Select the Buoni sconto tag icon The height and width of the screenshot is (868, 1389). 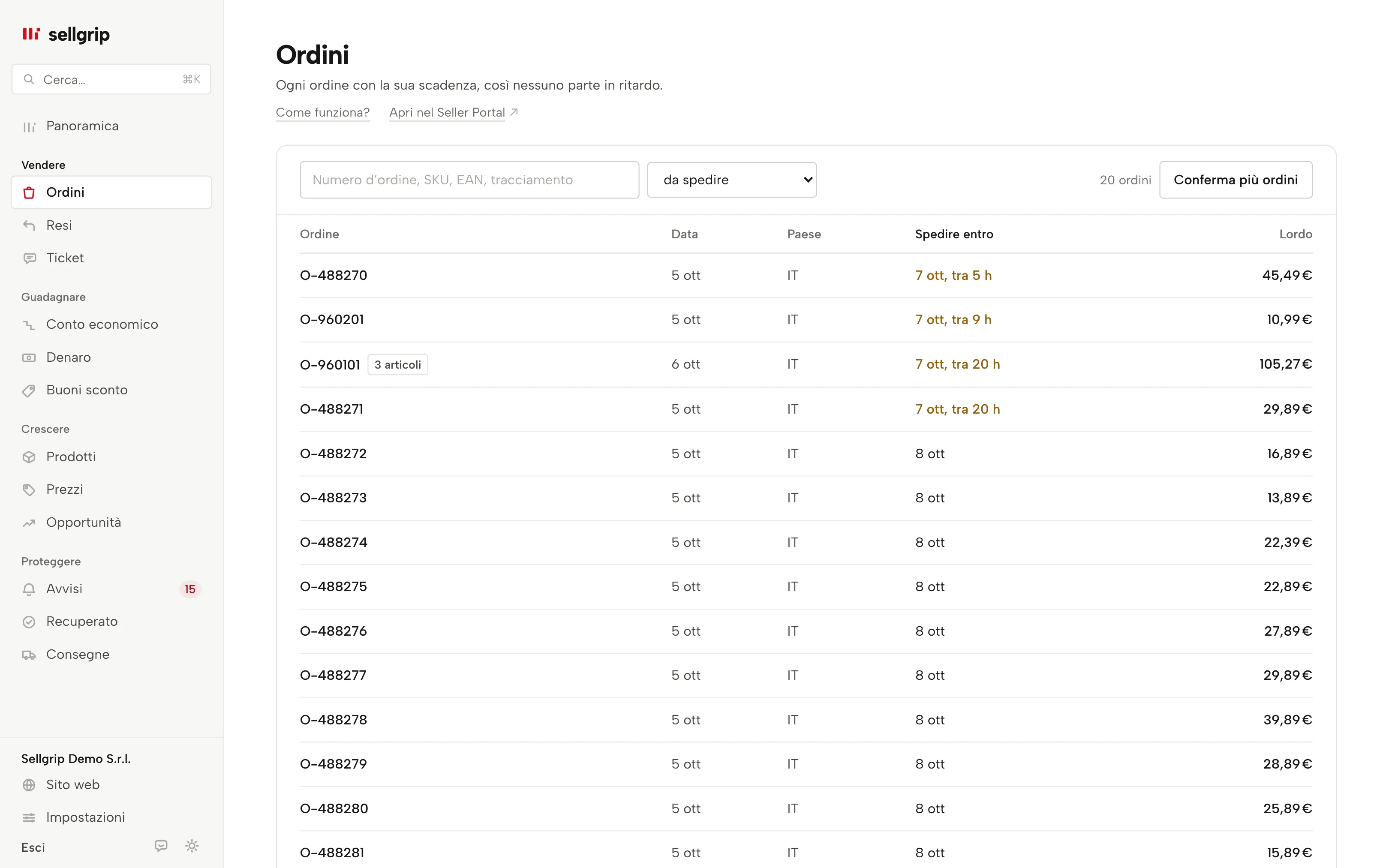(x=29, y=390)
